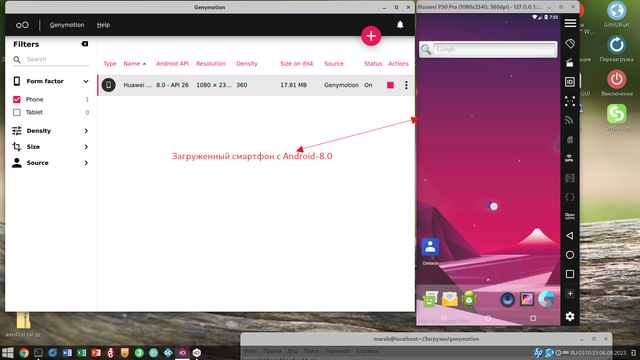Uncheck the Phone form factor checkbox

(17, 99)
